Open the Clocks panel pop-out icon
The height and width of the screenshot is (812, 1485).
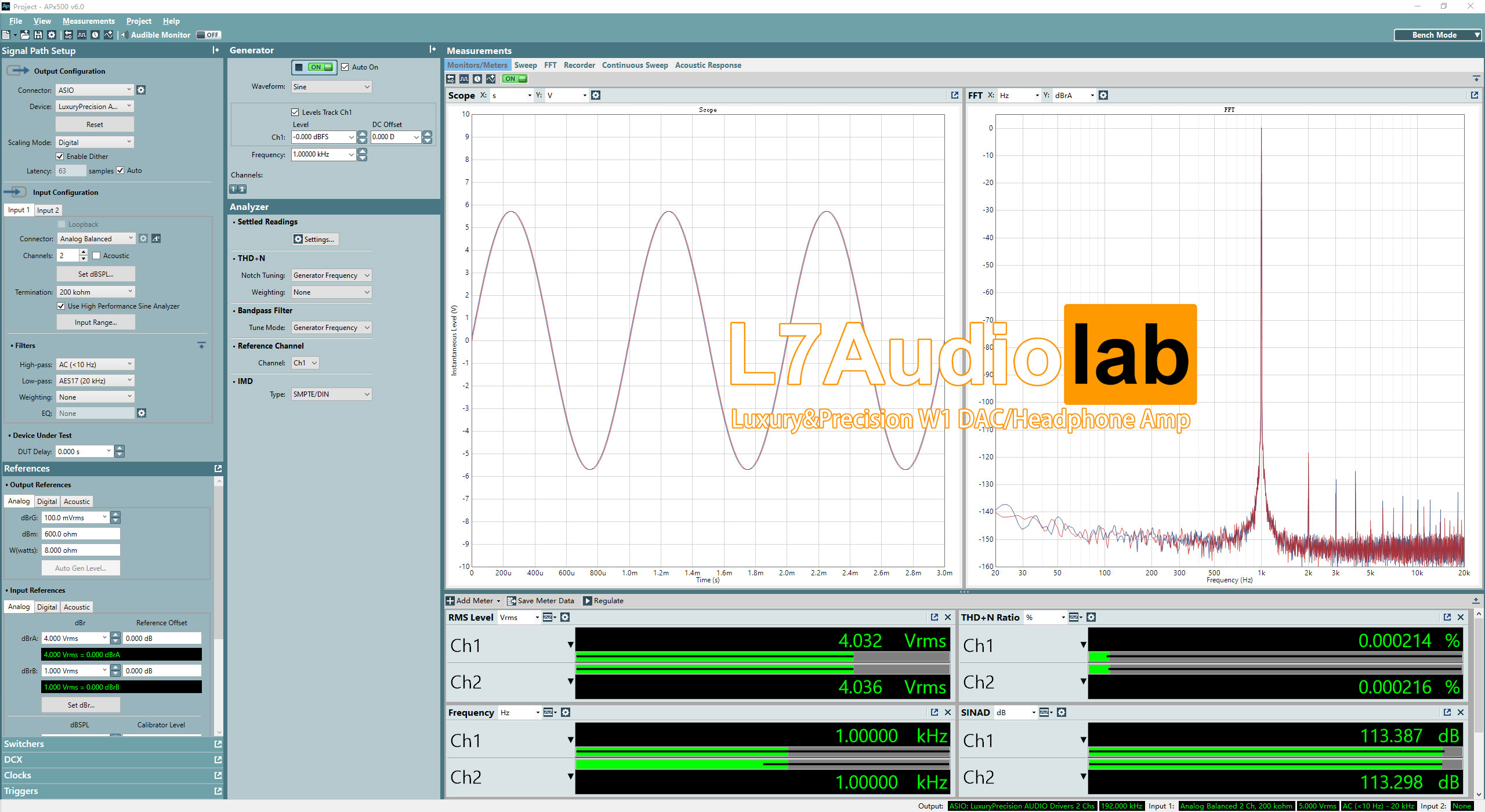coord(218,775)
